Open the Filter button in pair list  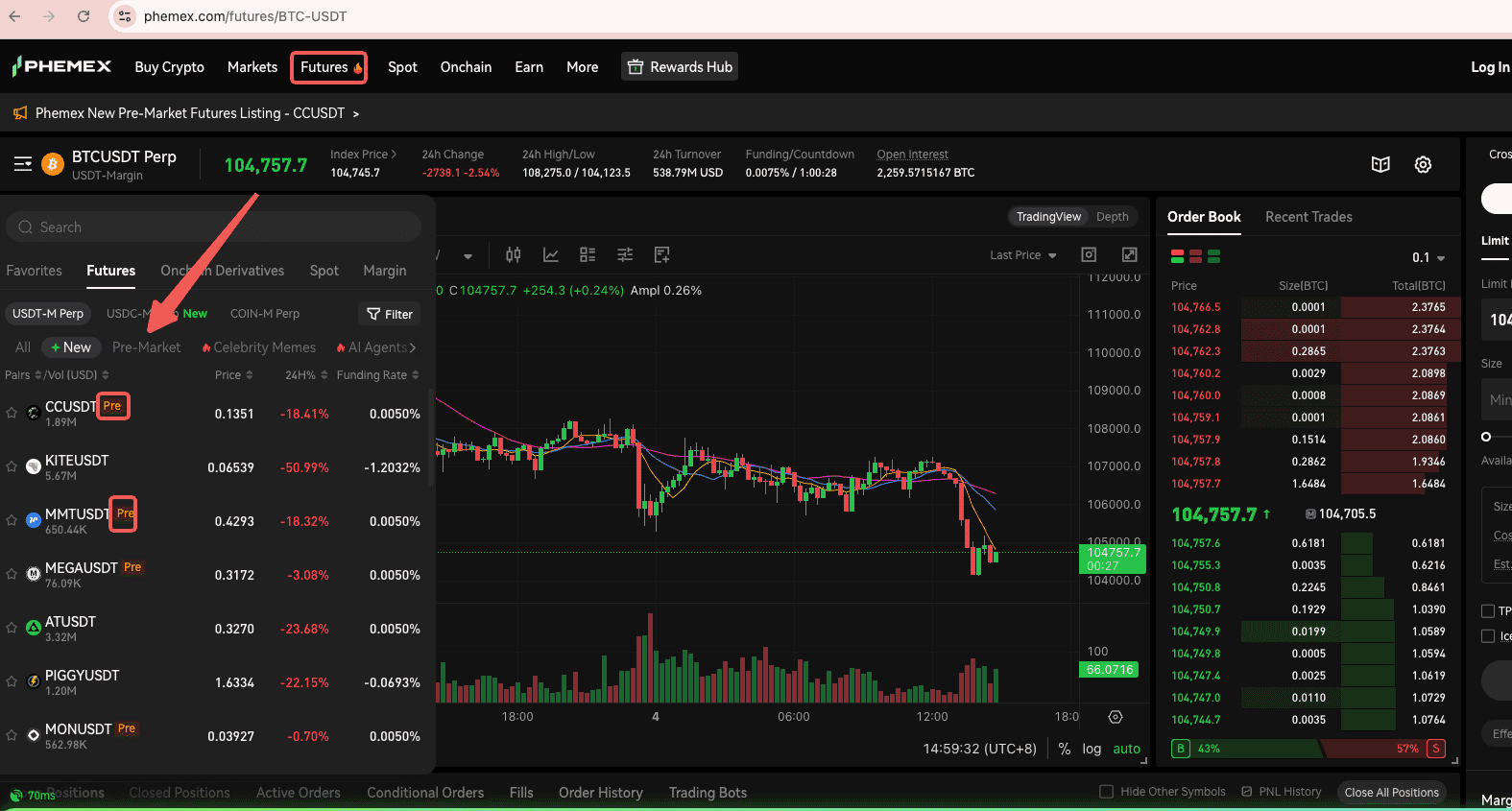coord(390,314)
